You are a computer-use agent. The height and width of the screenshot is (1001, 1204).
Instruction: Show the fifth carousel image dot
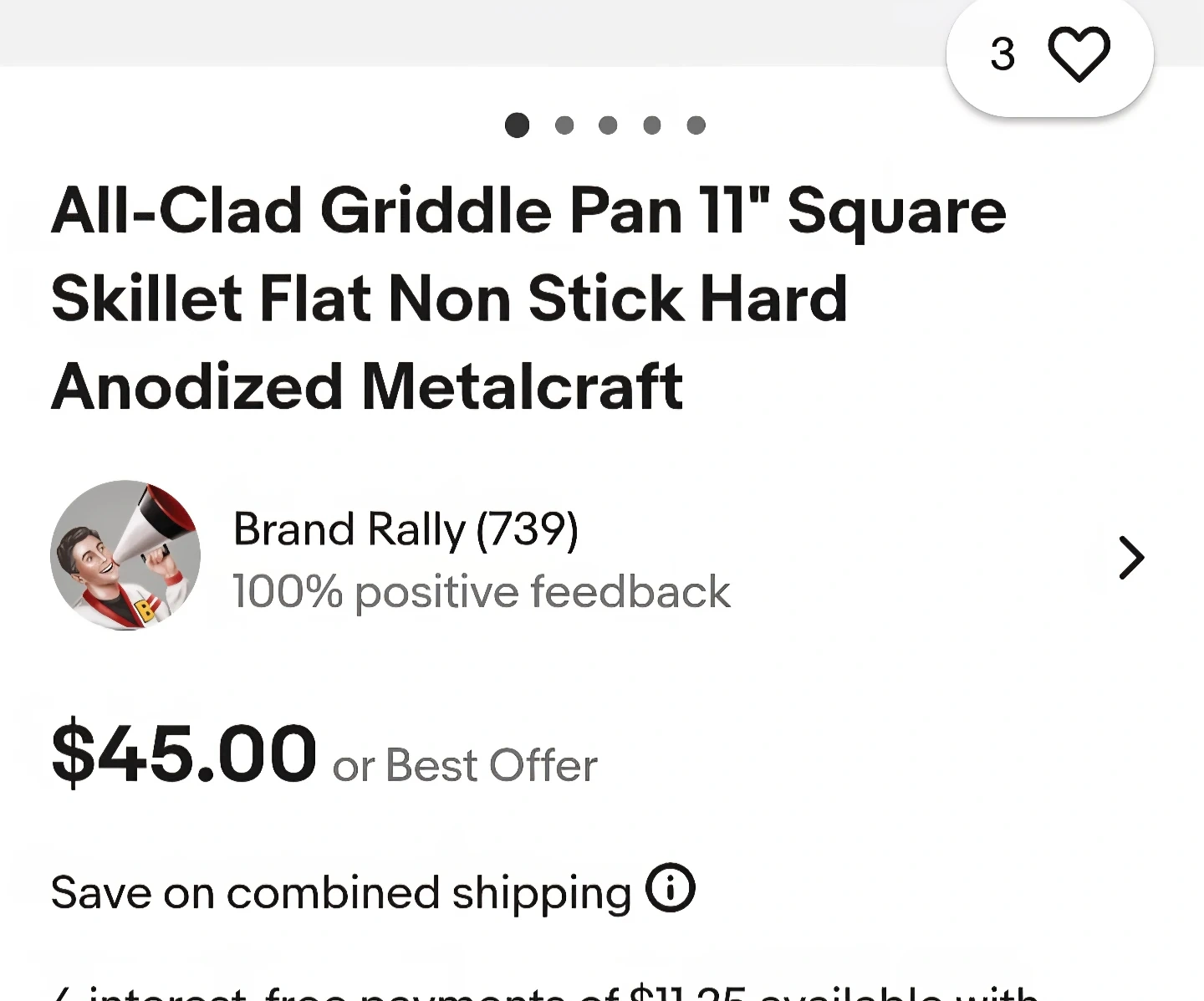click(696, 125)
